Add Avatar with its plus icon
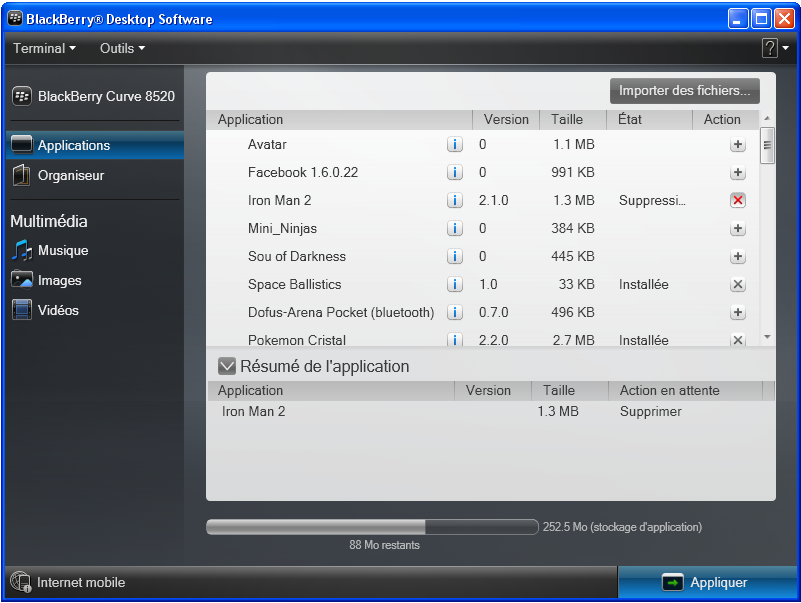 [x=738, y=145]
